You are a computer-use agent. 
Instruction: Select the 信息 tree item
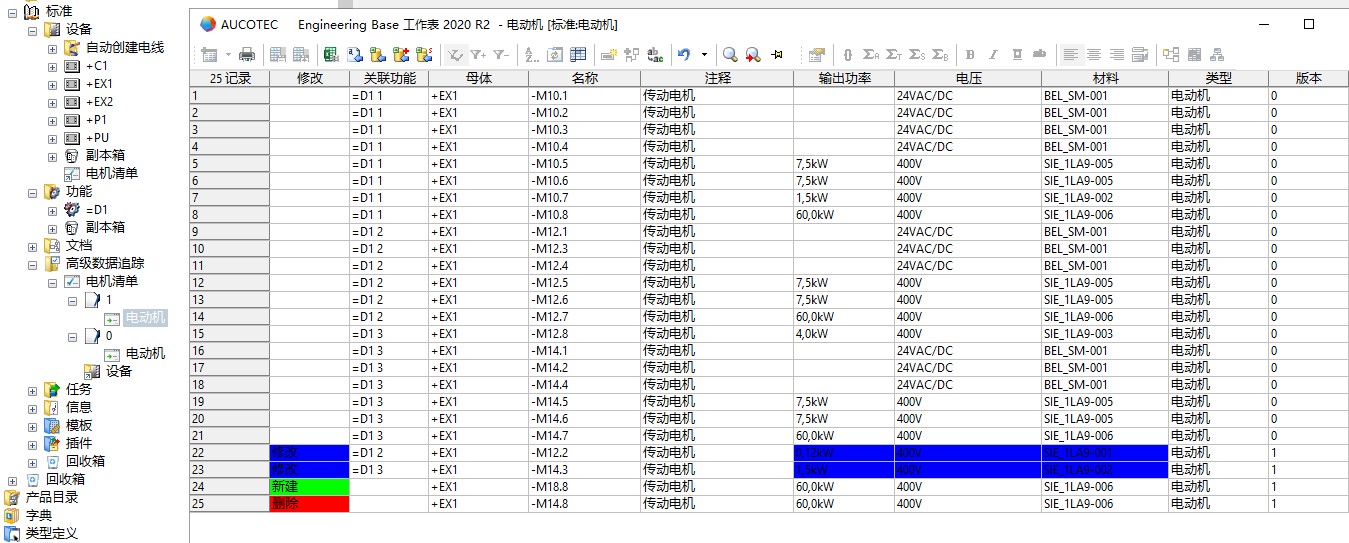tap(79, 407)
